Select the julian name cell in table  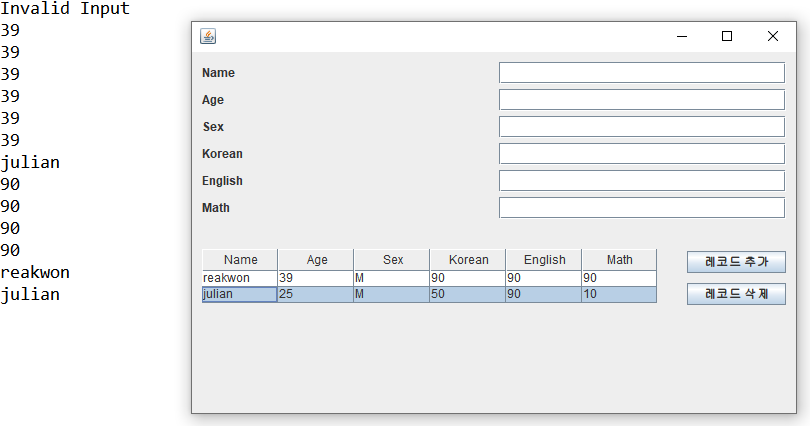coord(240,294)
